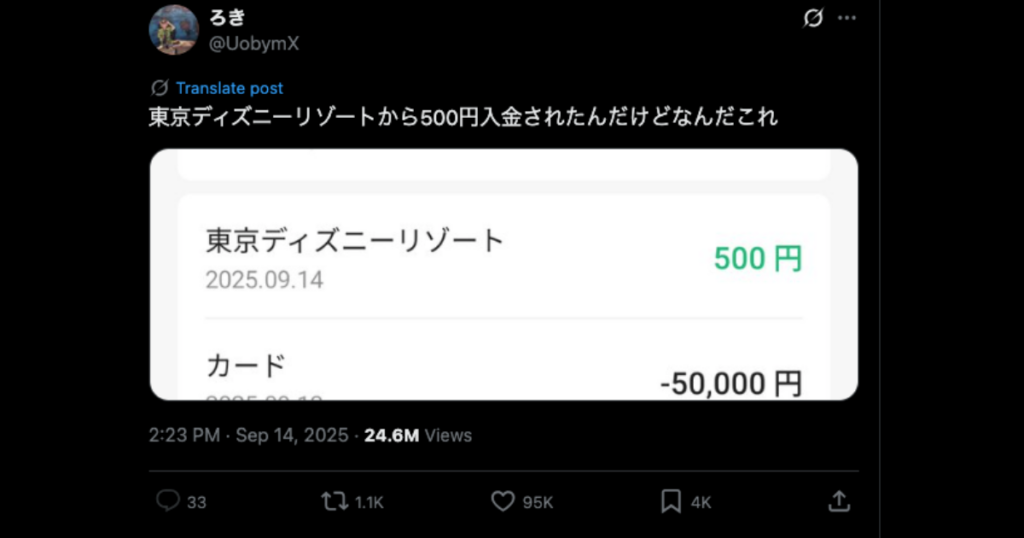This screenshot has height=538, width=1024.
Task: Open the @UobymX handle link
Action: [252, 43]
